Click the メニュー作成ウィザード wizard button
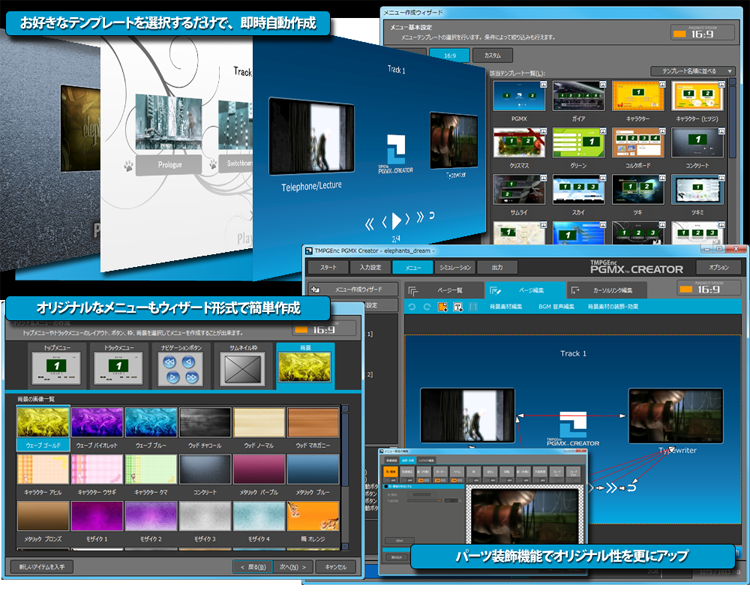The image size is (750, 600). pyautogui.click(x=353, y=289)
